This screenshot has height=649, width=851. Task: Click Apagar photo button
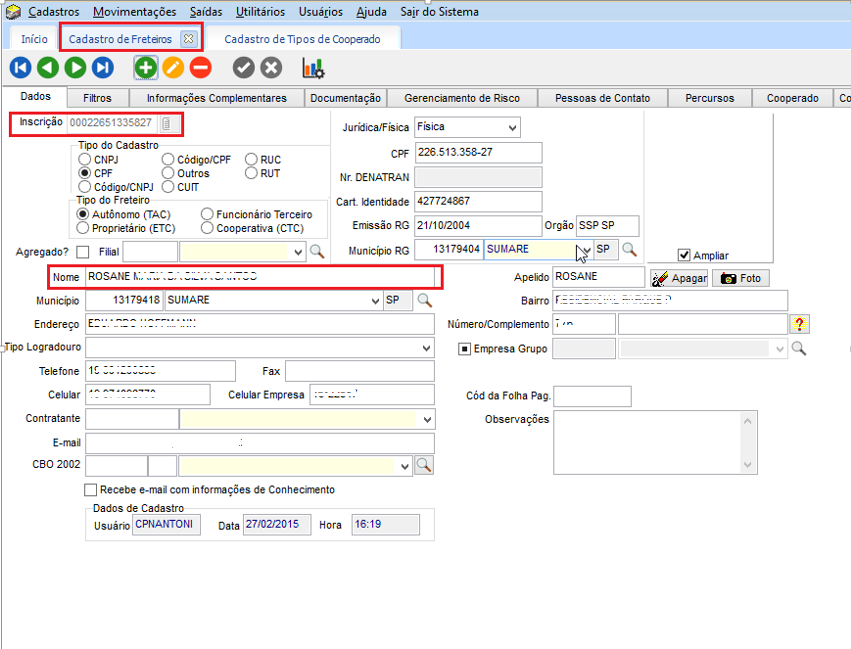[679, 278]
